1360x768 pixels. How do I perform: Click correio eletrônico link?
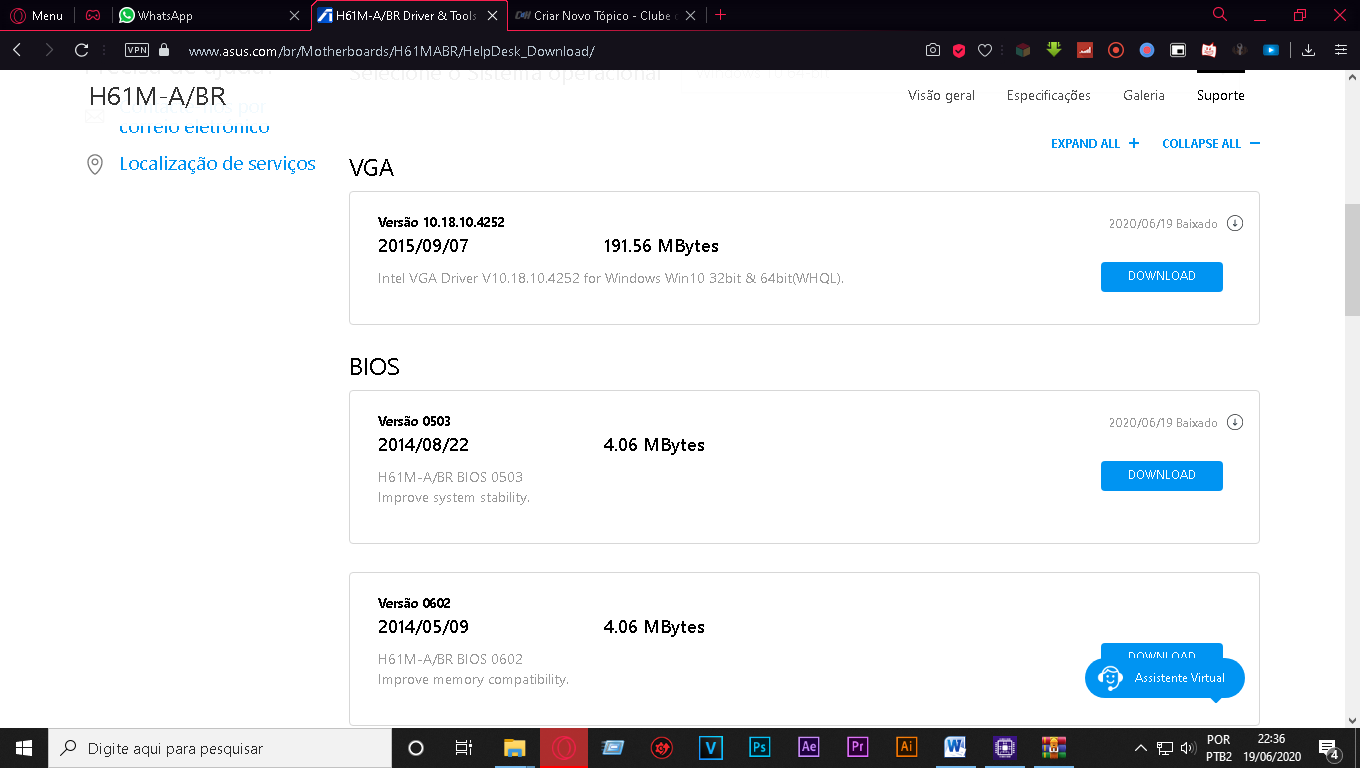coord(194,127)
